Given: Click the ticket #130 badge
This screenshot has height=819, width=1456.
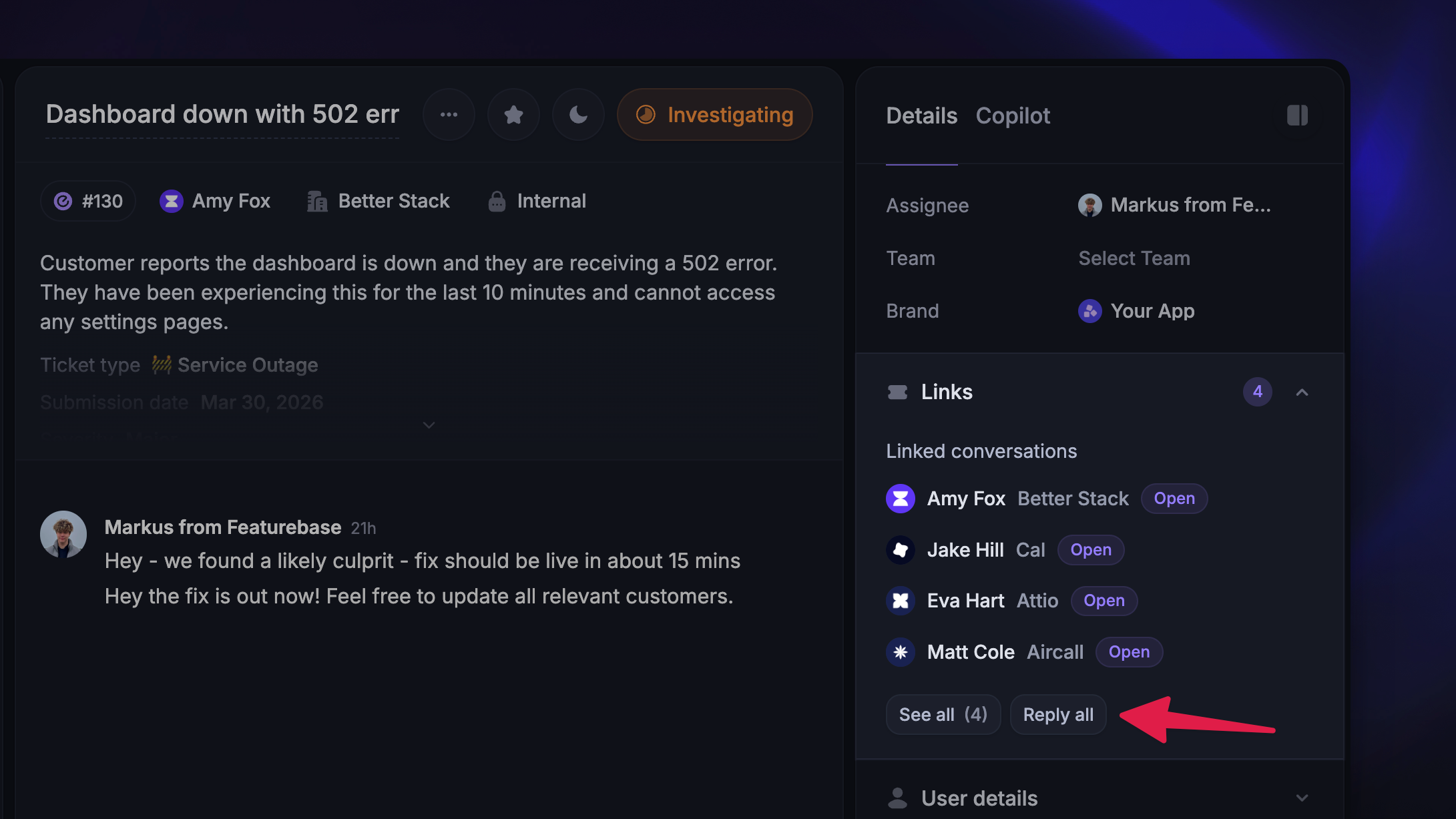Looking at the screenshot, I should [88, 201].
